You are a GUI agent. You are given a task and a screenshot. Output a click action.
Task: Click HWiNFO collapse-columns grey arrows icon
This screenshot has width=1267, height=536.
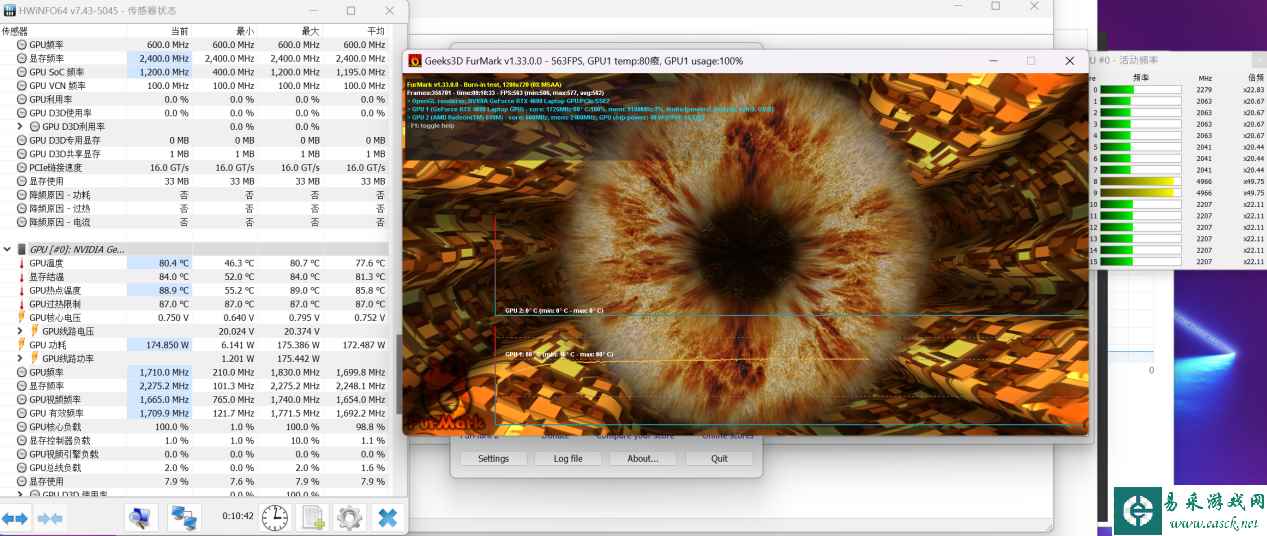tap(50, 518)
